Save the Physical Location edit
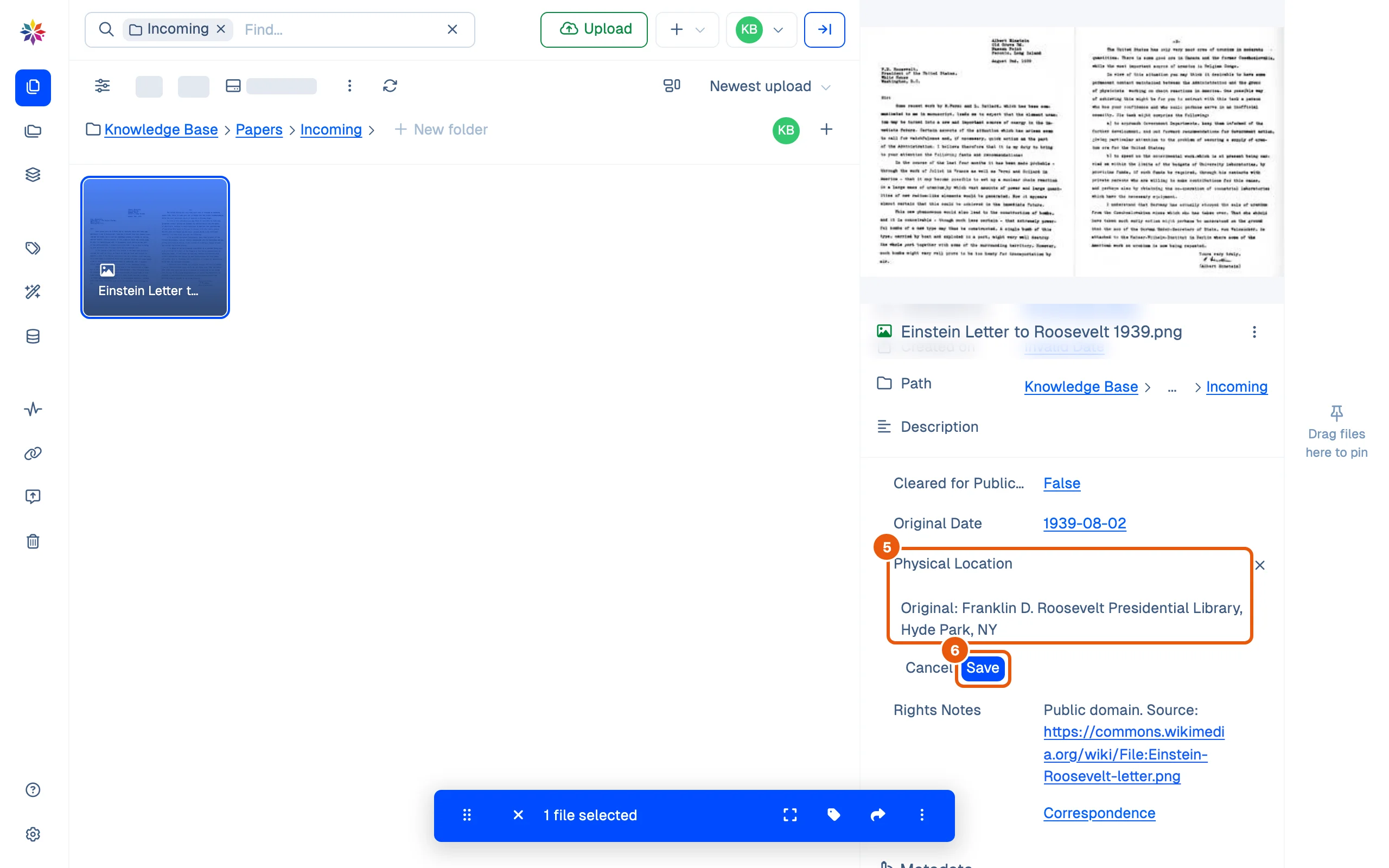Image resolution: width=1389 pixels, height=868 pixels. [983, 668]
